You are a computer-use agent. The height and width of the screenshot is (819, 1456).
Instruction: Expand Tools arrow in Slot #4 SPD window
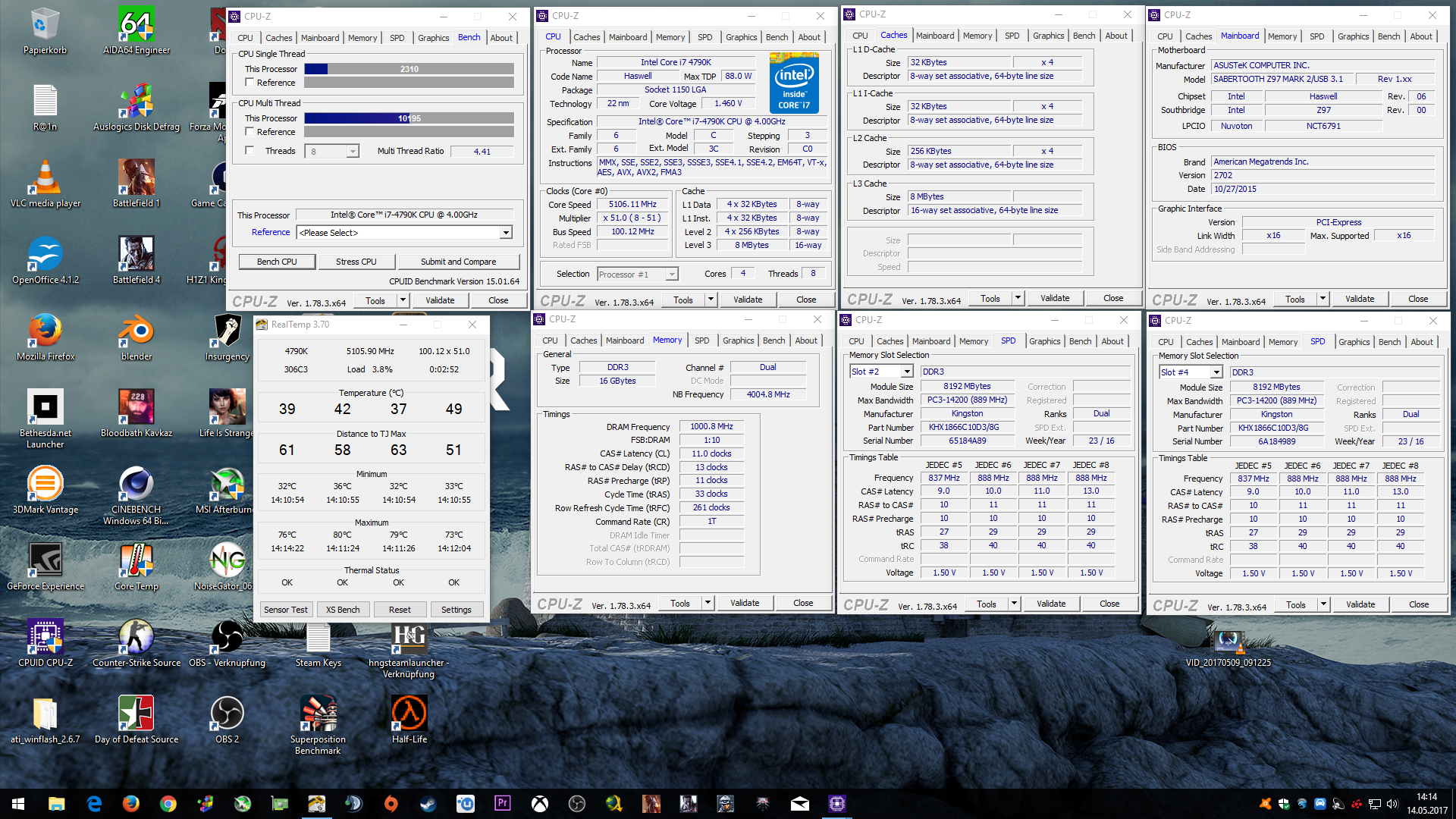click(1323, 604)
